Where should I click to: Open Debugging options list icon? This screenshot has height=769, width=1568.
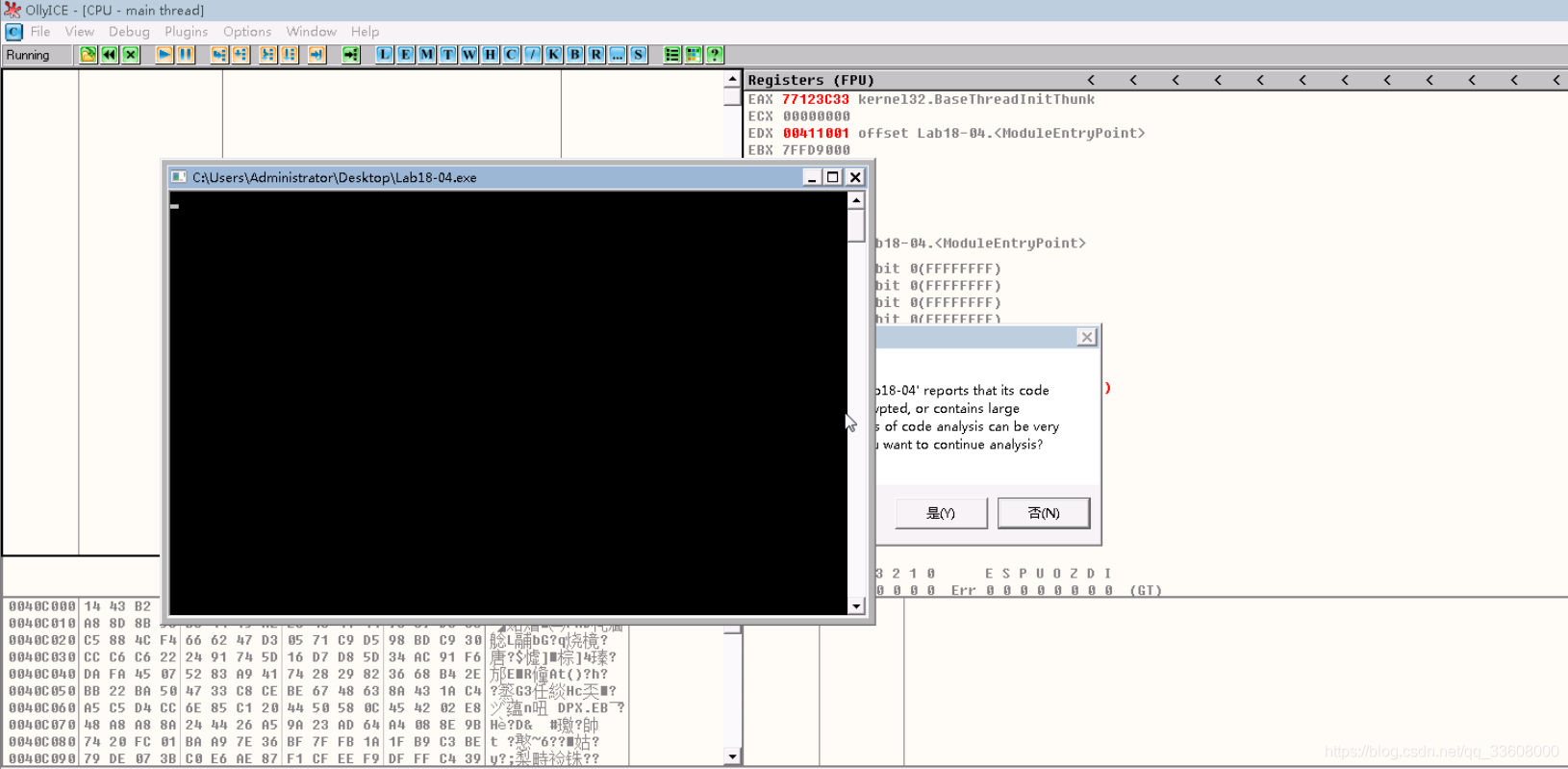click(672, 55)
